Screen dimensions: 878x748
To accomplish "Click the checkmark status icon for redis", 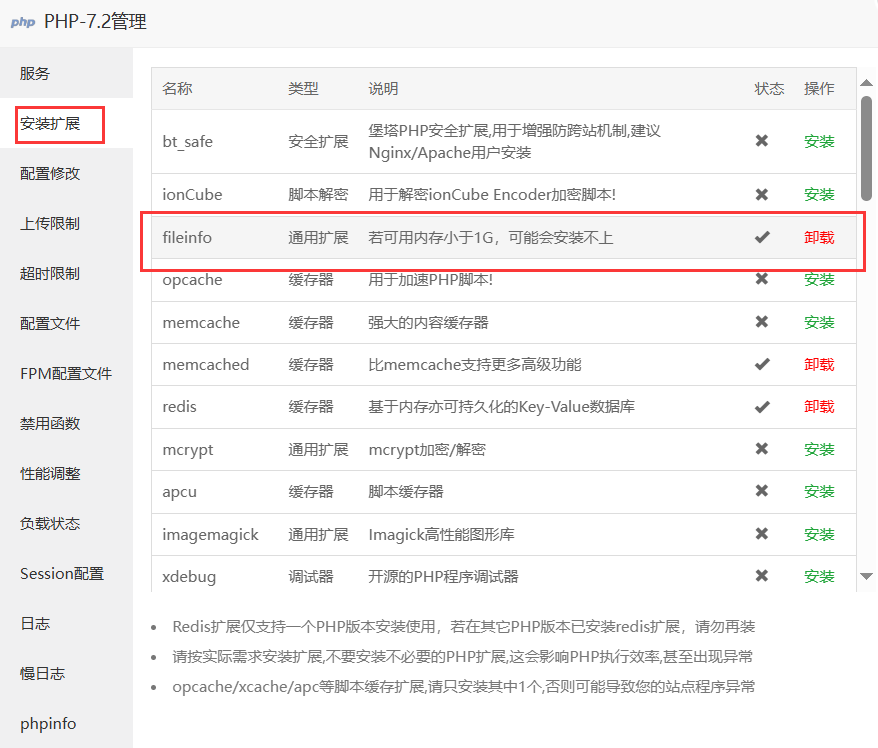I will click(x=762, y=407).
